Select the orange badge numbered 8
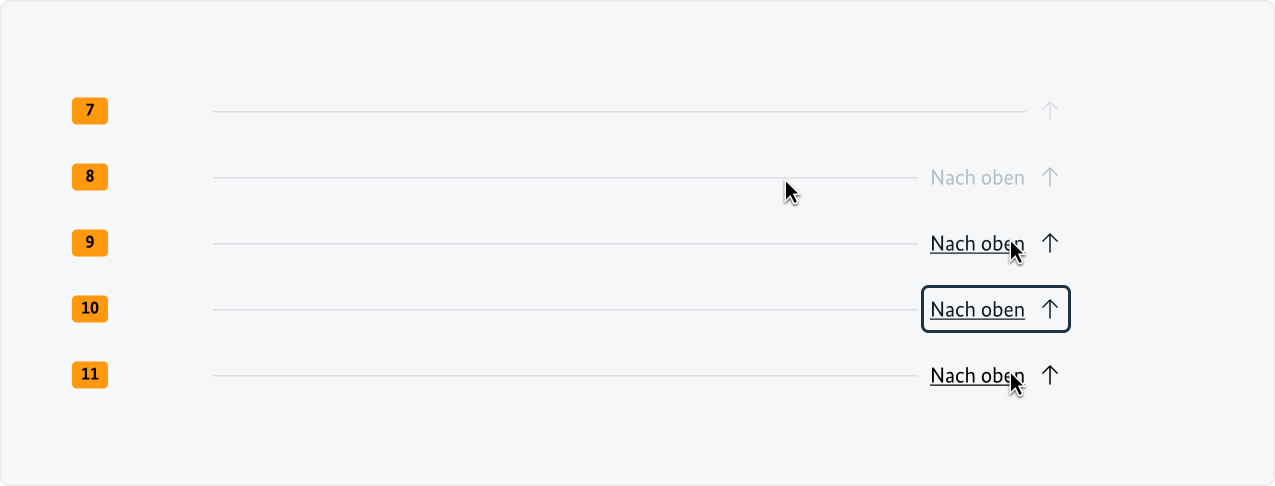 tap(90, 177)
